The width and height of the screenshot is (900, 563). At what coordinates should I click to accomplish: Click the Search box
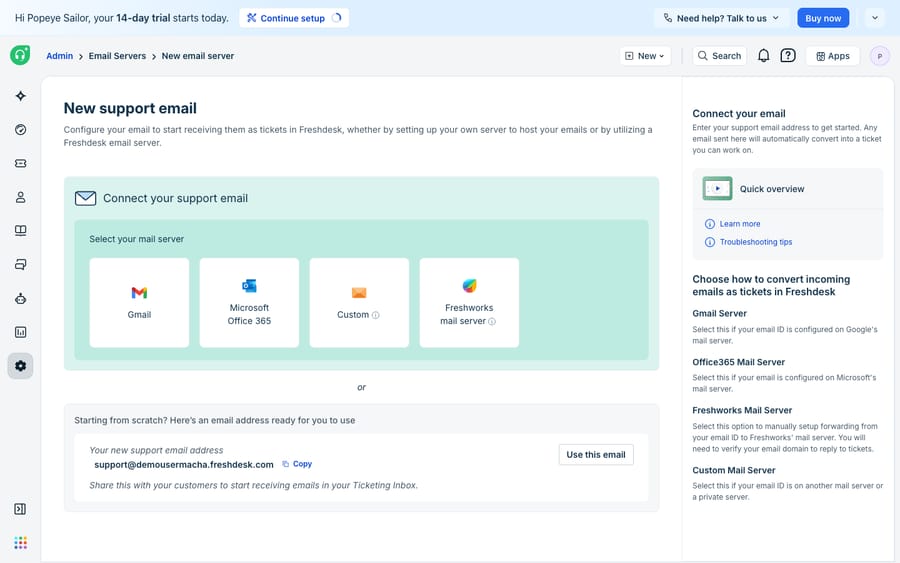pyautogui.click(x=719, y=56)
